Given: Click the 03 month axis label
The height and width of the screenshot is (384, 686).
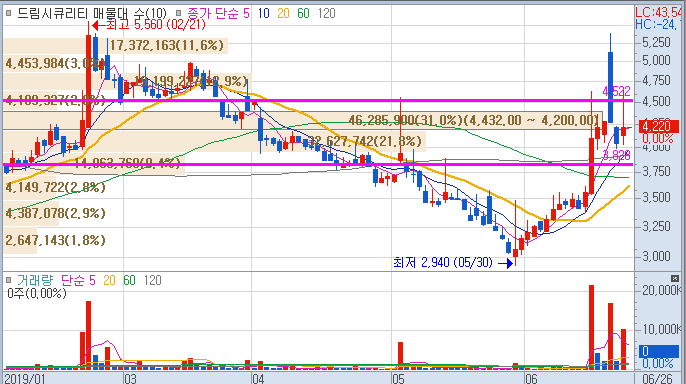Looking at the screenshot, I should click(130, 378).
